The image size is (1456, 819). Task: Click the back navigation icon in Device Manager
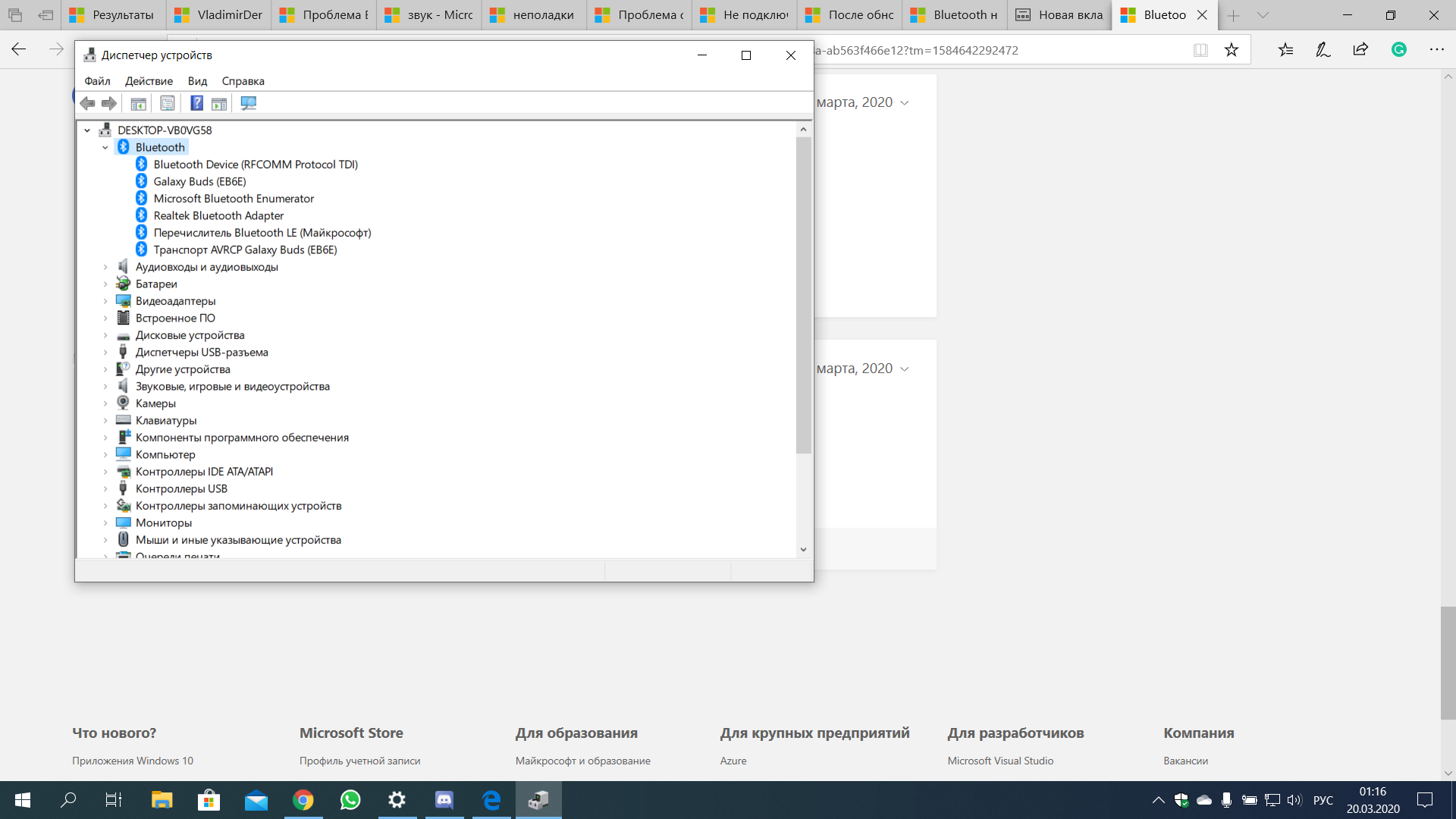pyautogui.click(x=87, y=103)
